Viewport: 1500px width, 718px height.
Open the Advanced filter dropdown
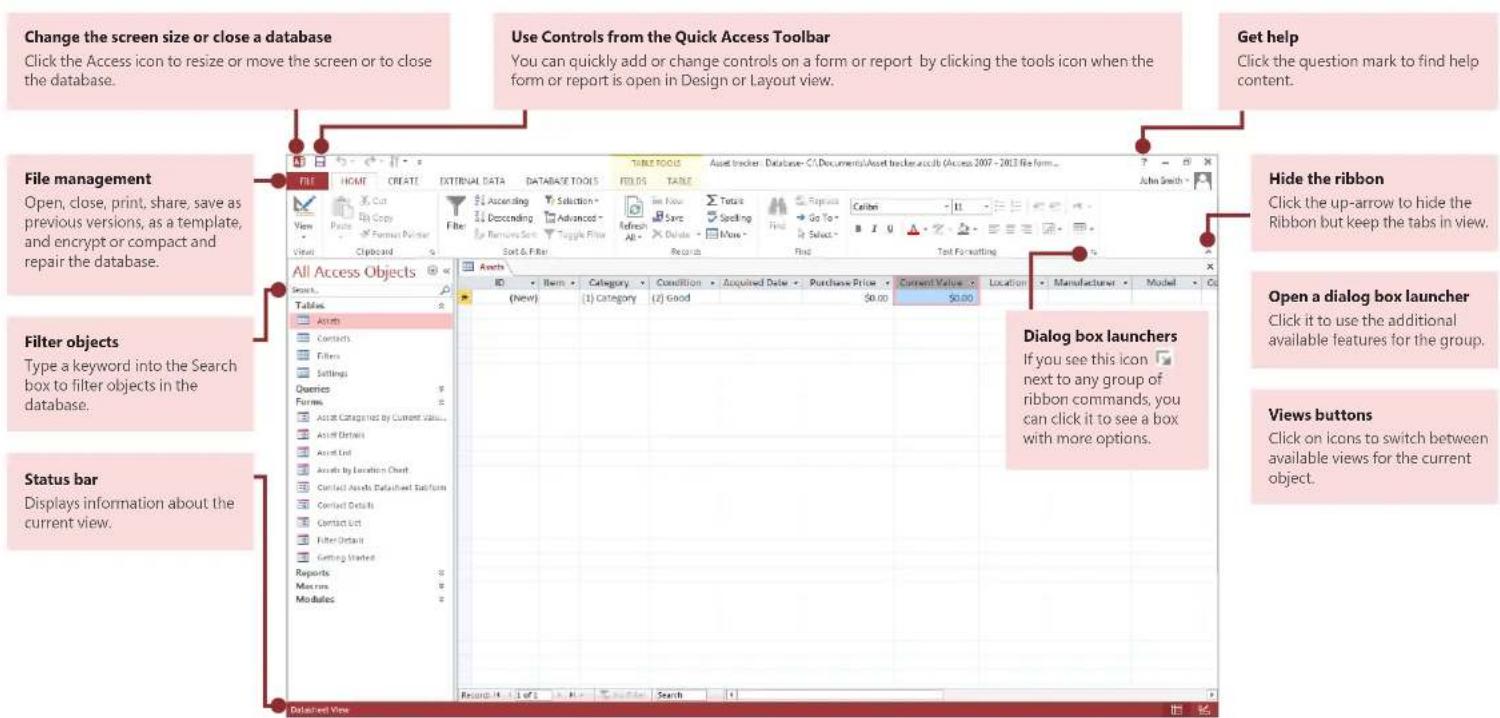click(x=573, y=218)
